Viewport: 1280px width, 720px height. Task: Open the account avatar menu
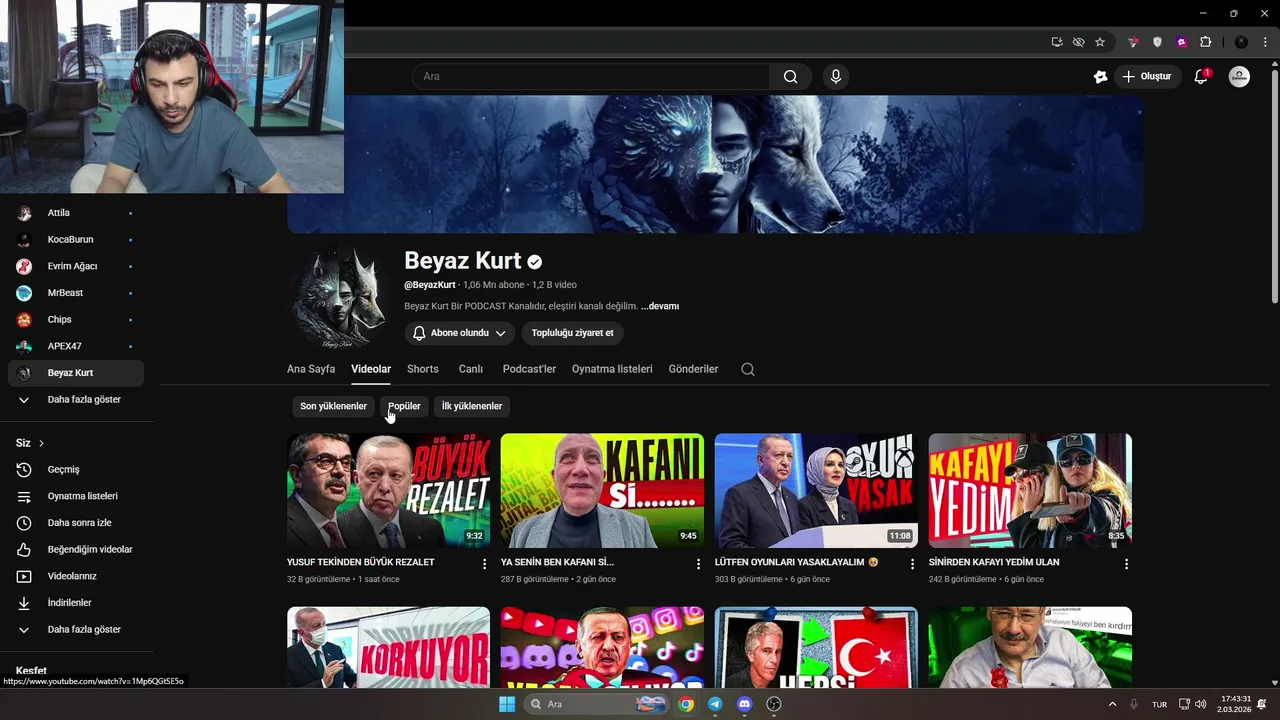(1239, 77)
